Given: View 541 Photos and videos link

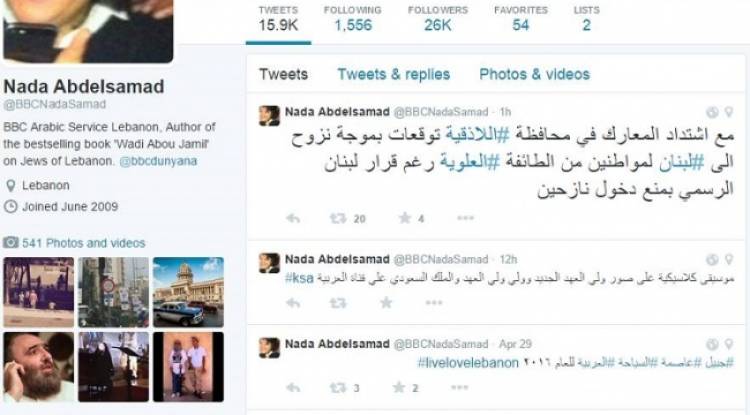Looking at the screenshot, I should pos(83,243).
